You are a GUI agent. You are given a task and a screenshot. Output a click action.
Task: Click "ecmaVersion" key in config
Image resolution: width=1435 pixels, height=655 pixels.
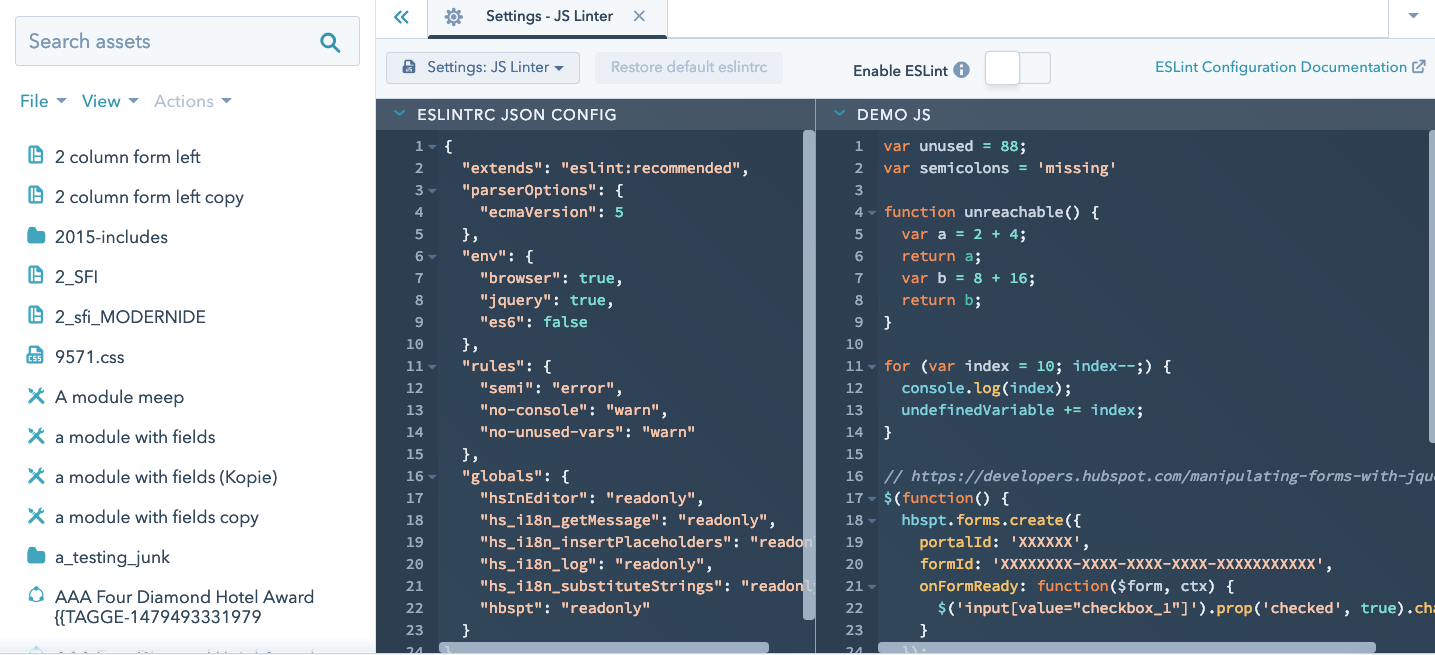pyautogui.click(x=536, y=212)
